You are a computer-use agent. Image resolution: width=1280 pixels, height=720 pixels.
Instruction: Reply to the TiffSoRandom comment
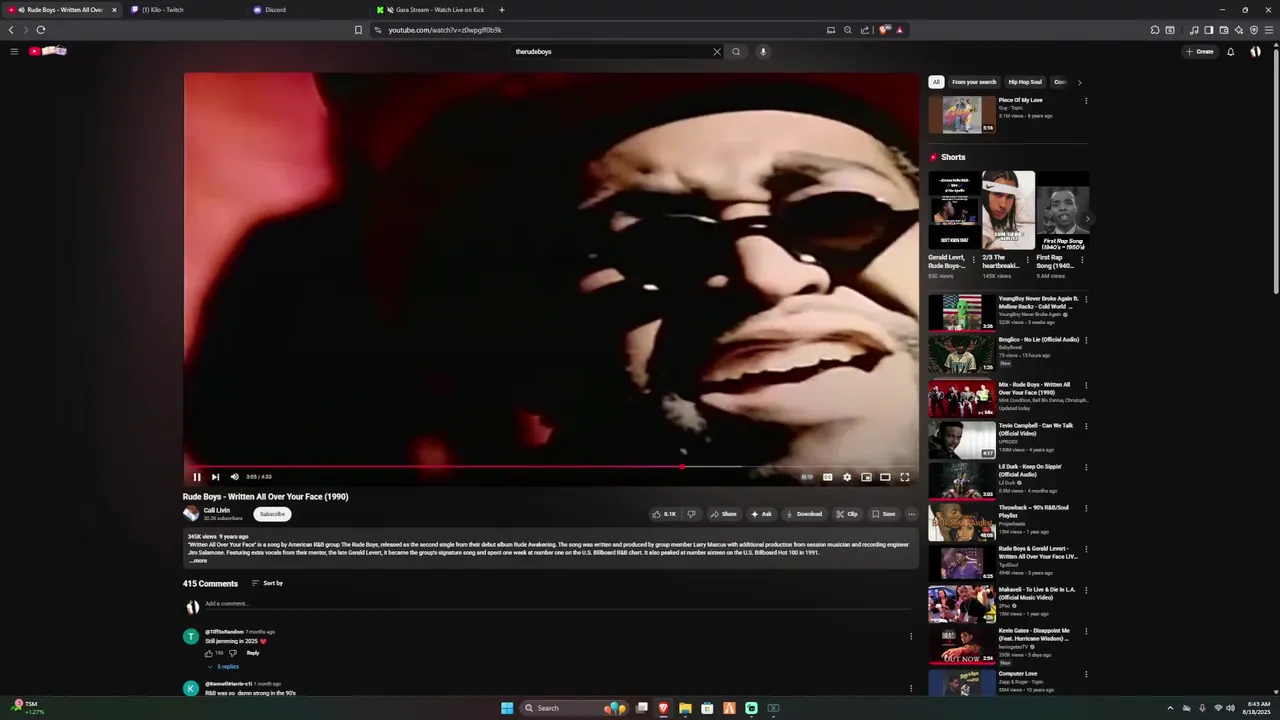click(x=253, y=653)
